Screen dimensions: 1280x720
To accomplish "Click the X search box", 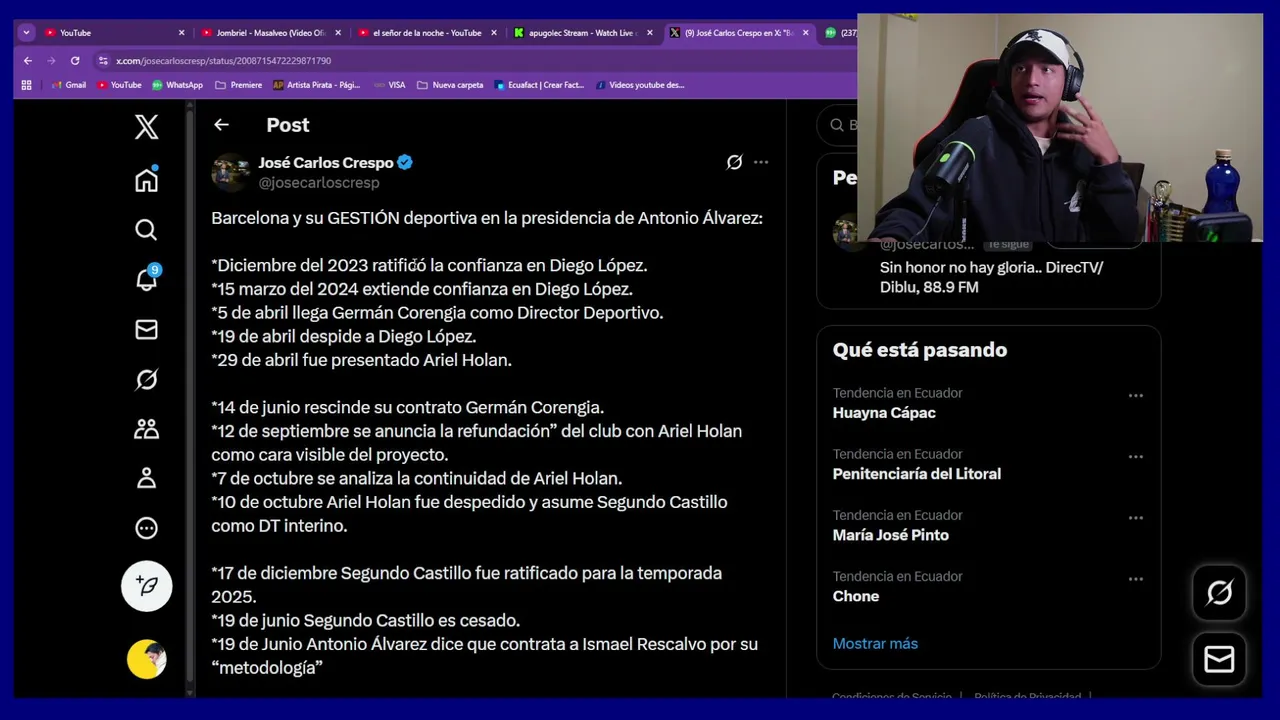I will coord(838,125).
